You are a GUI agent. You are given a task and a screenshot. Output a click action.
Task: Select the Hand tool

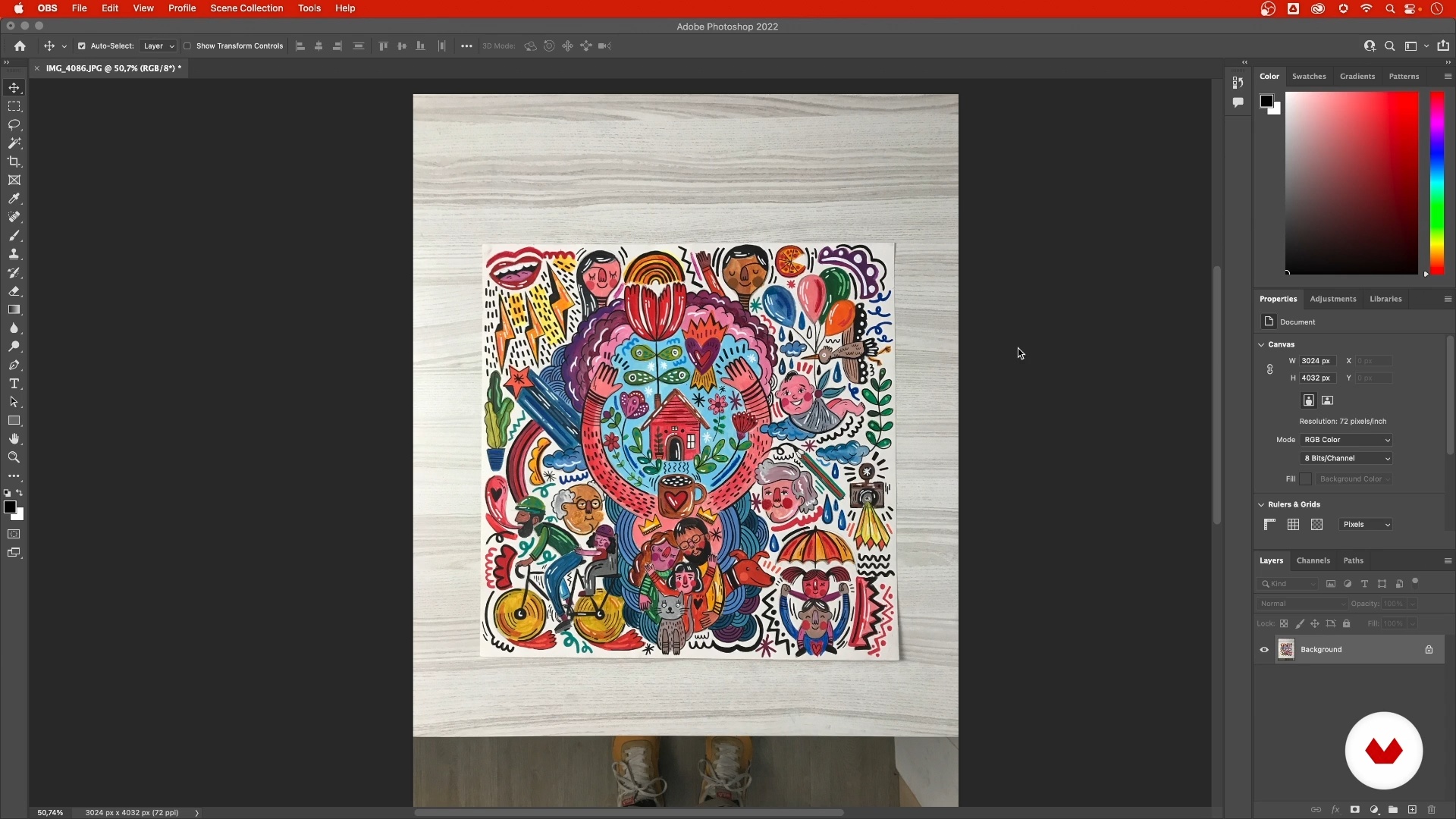(14, 439)
